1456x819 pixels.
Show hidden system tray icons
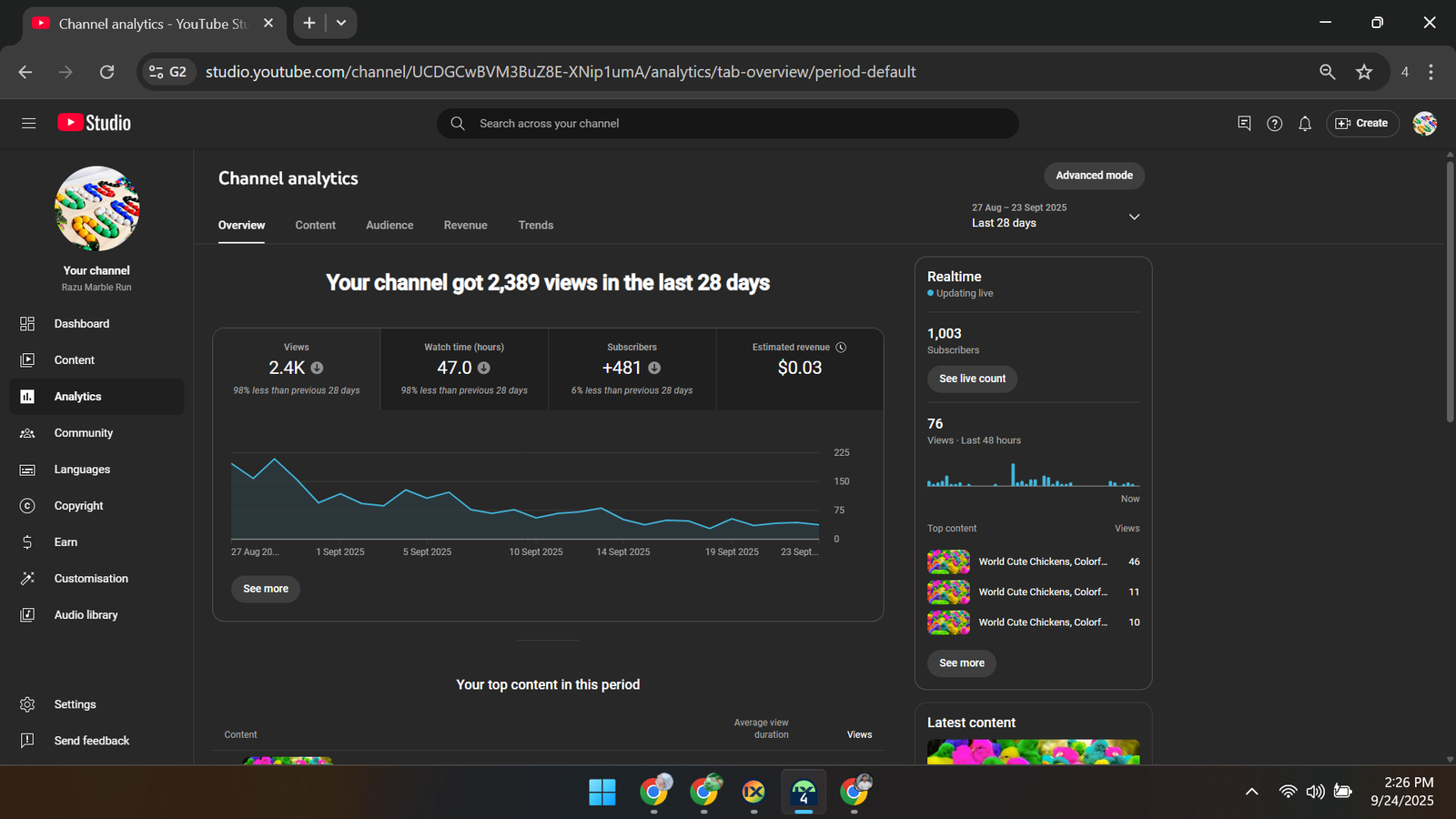[x=1251, y=792]
